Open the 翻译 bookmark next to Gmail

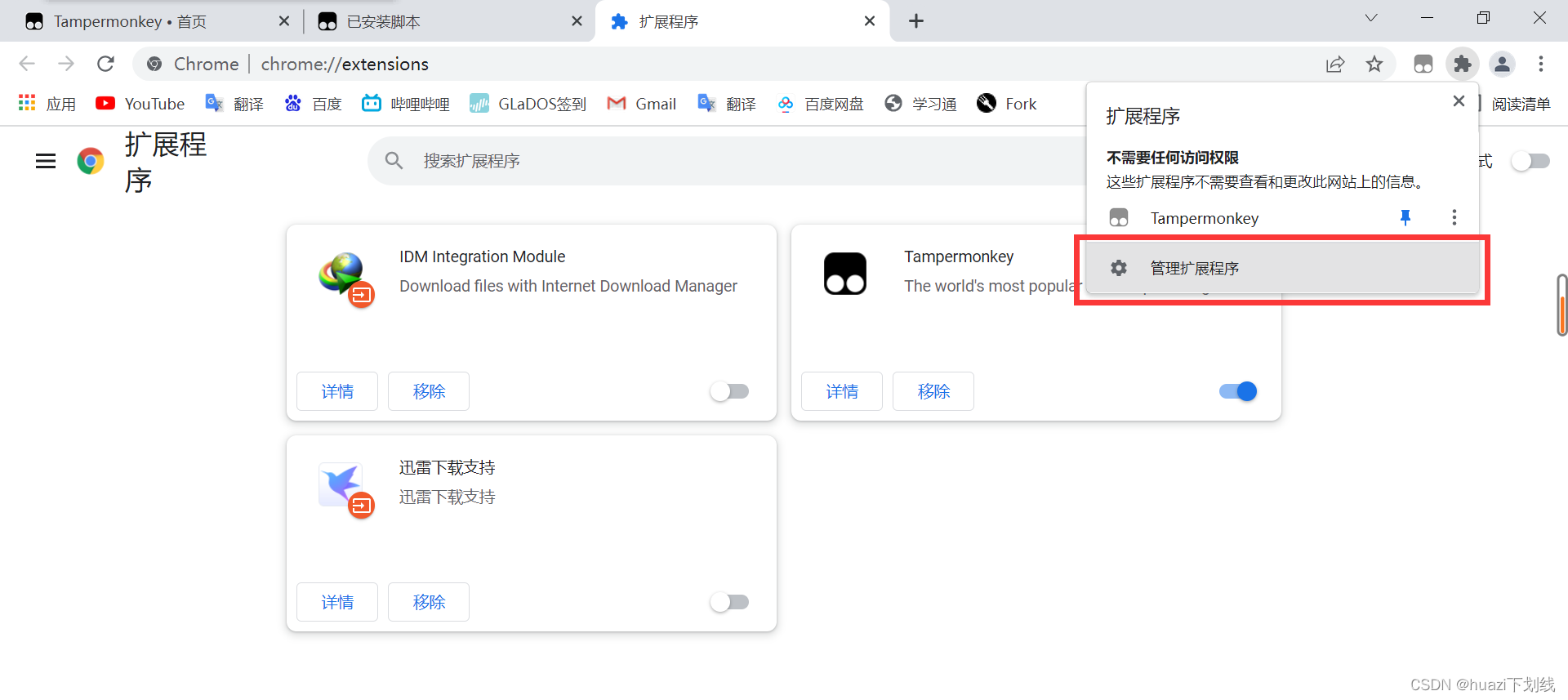(727, 104)
